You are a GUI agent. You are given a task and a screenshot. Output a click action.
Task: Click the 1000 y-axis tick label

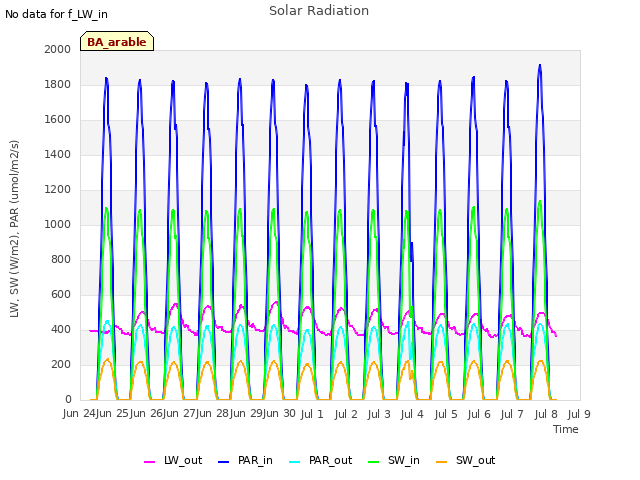(x=58, y=224)
